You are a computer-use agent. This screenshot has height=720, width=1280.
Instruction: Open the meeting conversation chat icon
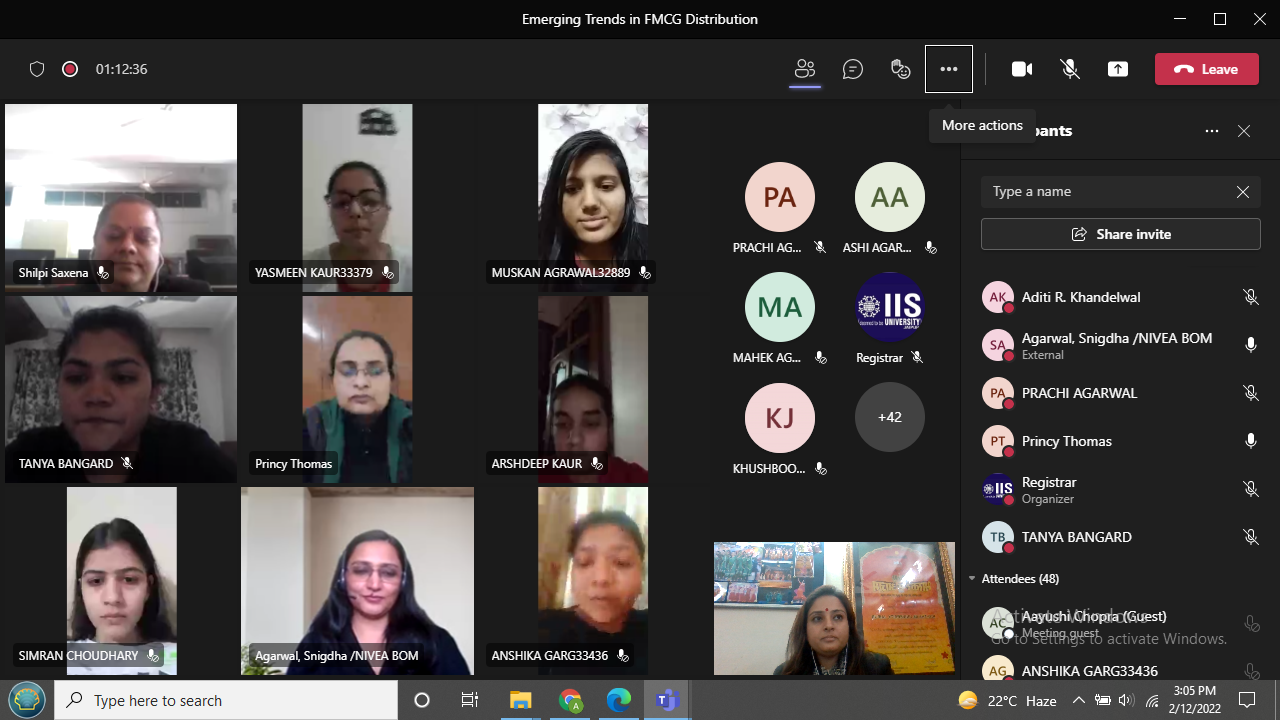(x=853, y=69)
